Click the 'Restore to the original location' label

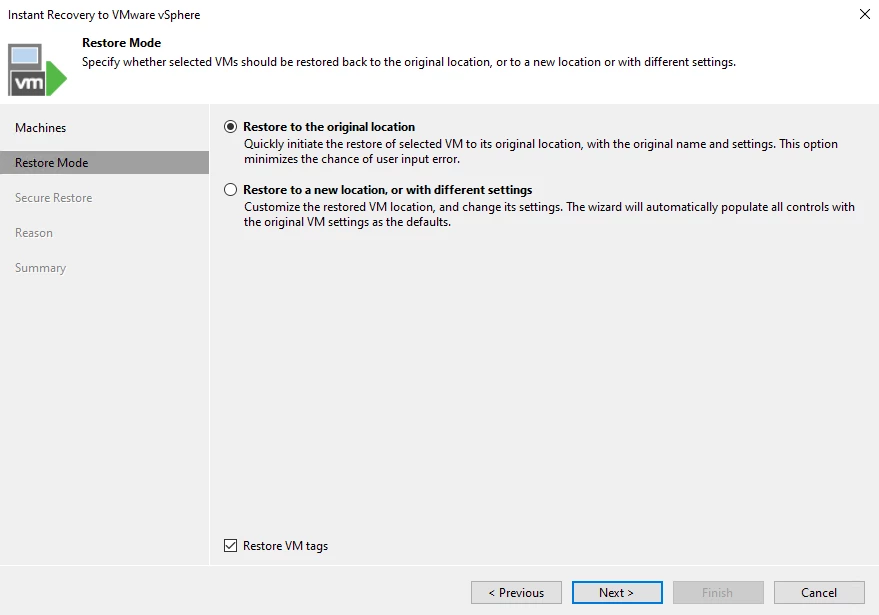coord(329,127)
